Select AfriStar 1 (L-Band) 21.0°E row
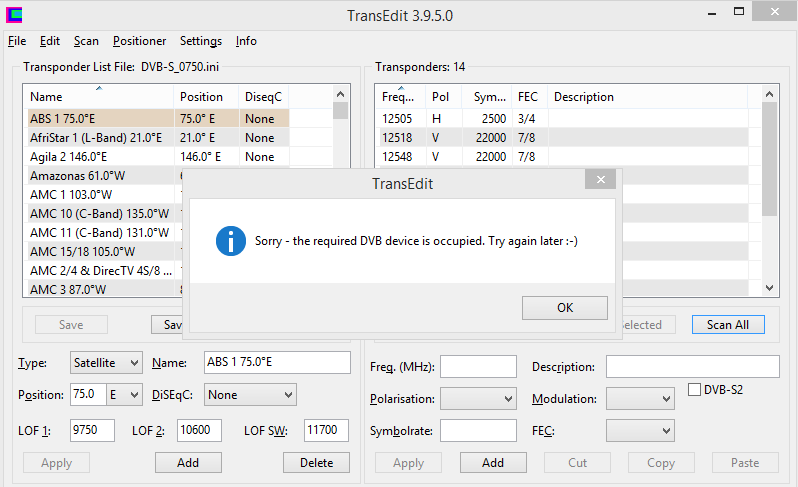 click(159, 137)
